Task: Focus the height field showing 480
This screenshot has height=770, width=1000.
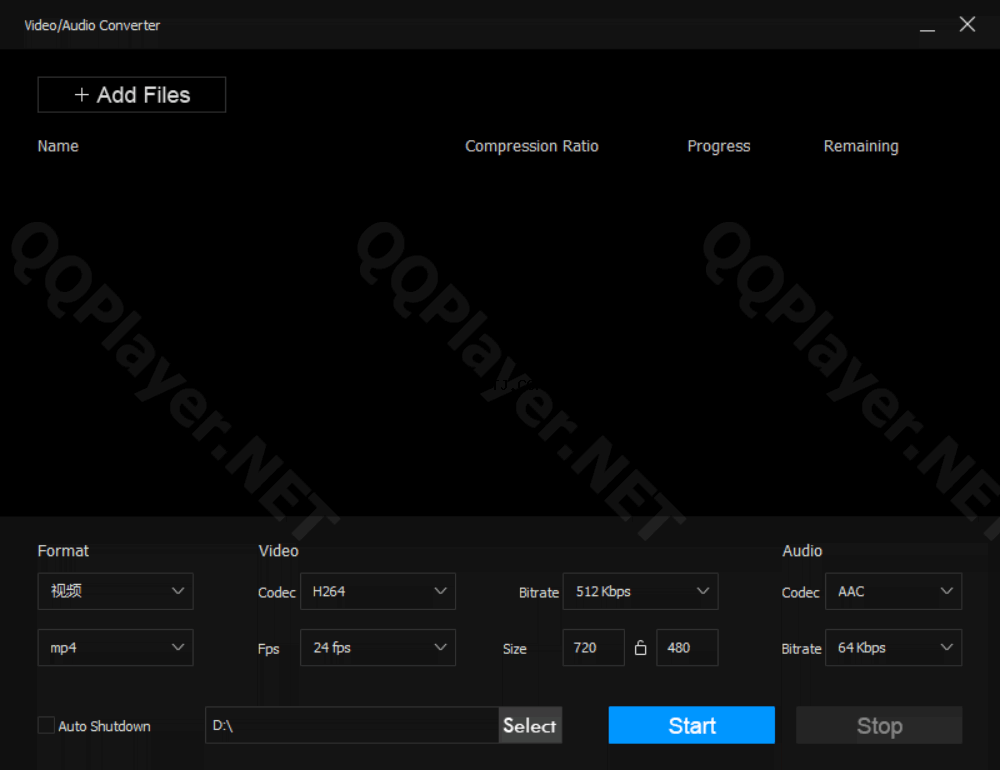Action: click(x=687, y=648)
